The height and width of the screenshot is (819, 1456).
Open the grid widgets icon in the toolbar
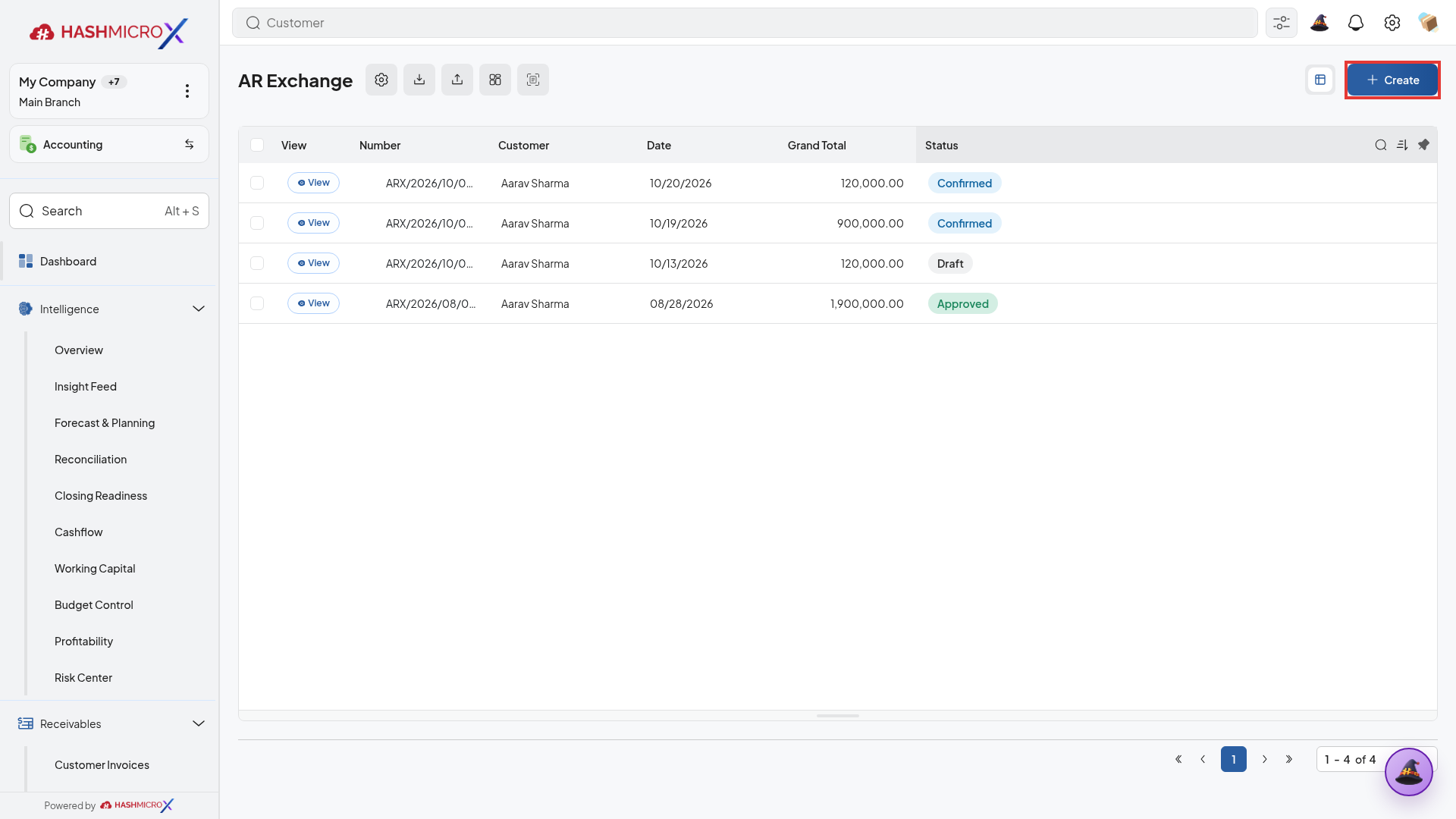tap(495, 80)
